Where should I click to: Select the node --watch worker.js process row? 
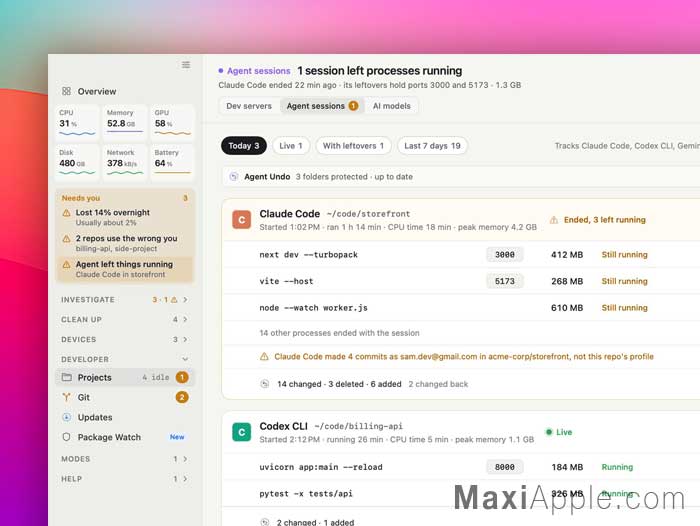pos(461,308)
